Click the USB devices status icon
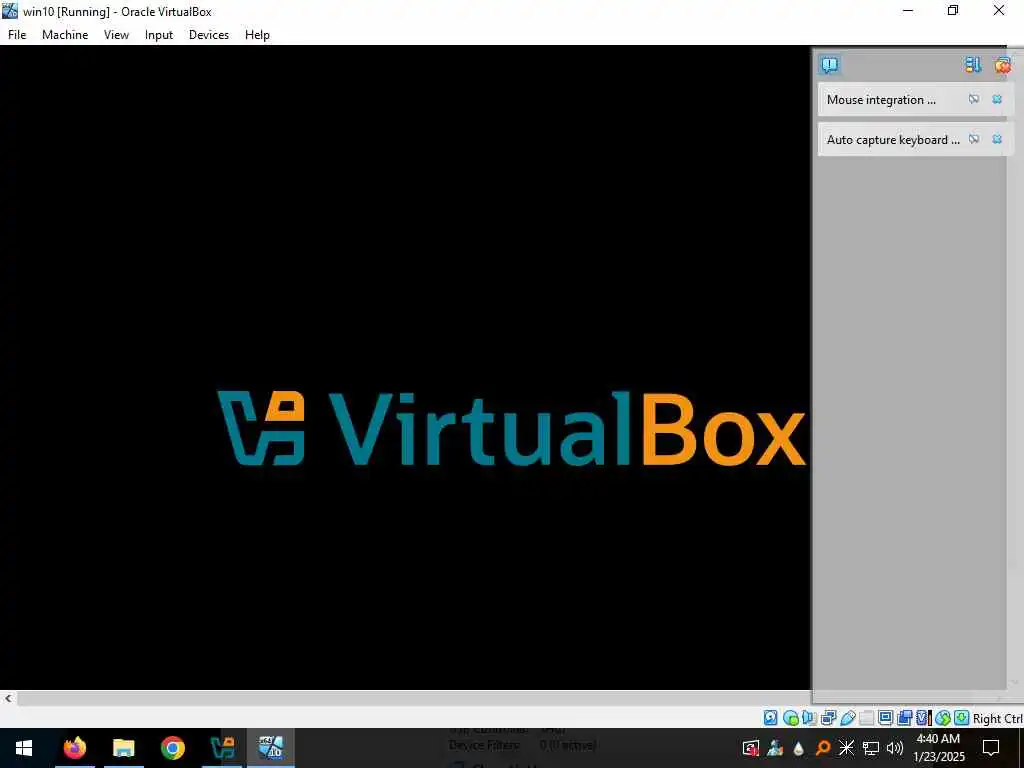 pos(848,718)
